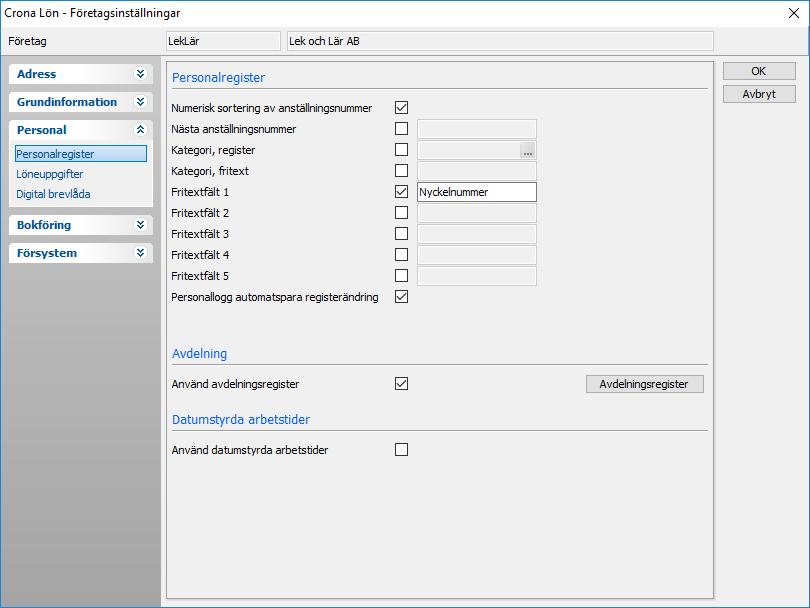Expand the Bokföring section chevron

pos(141,225)
